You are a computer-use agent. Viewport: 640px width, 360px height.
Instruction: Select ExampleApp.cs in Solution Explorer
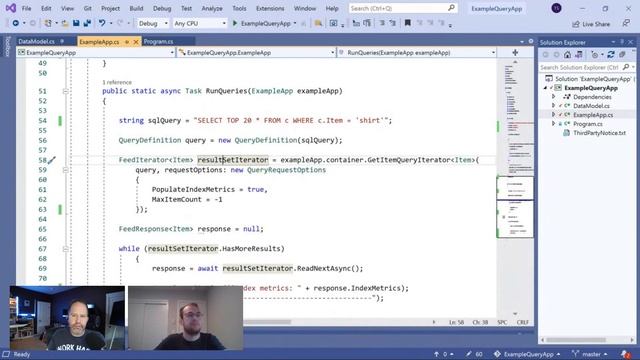click(x=593, y=115)
